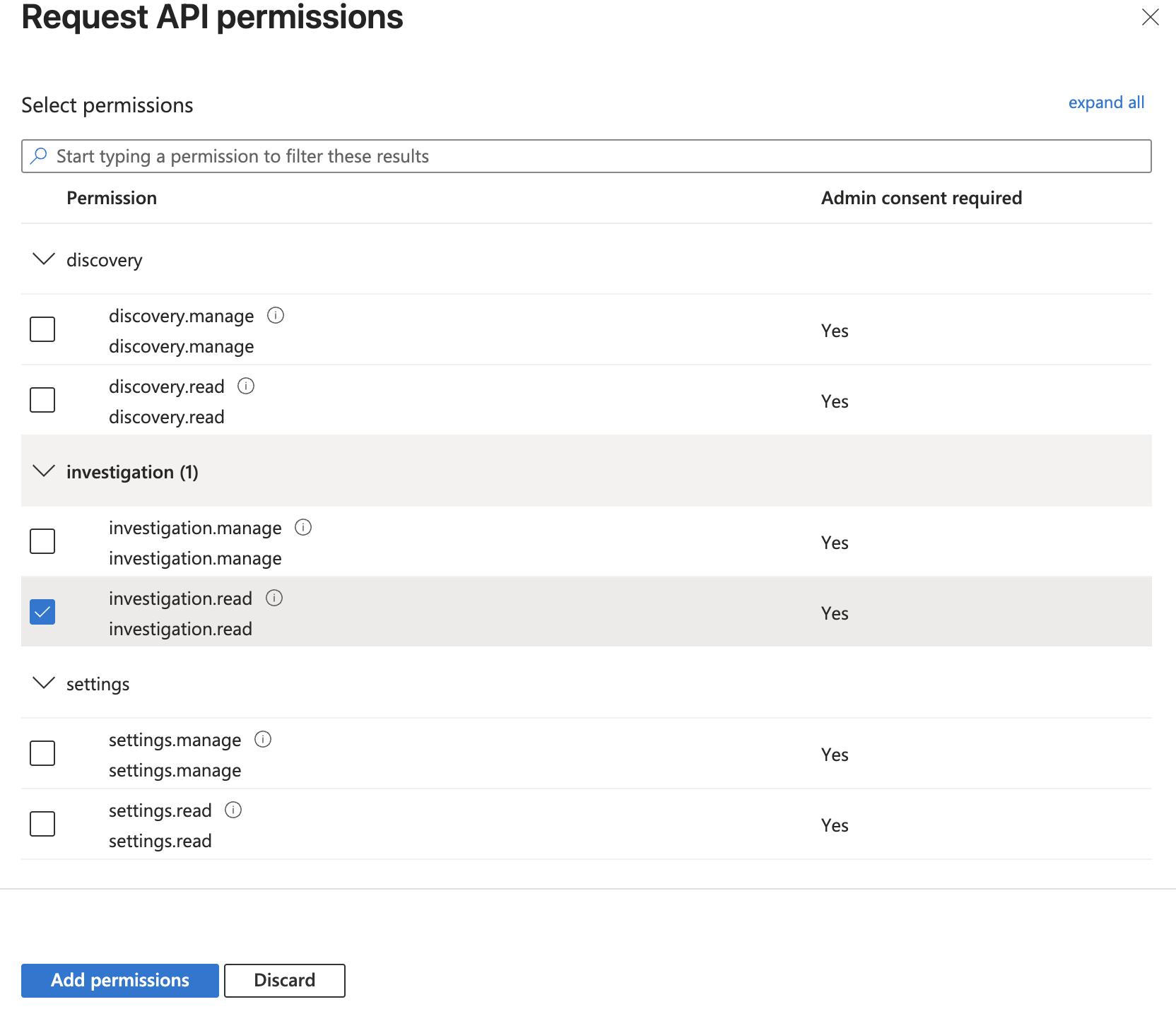Viewport: 1176px width, 1009px height.
Task: Click the info icon beside investigation.manage
Action: coord(303,527)
